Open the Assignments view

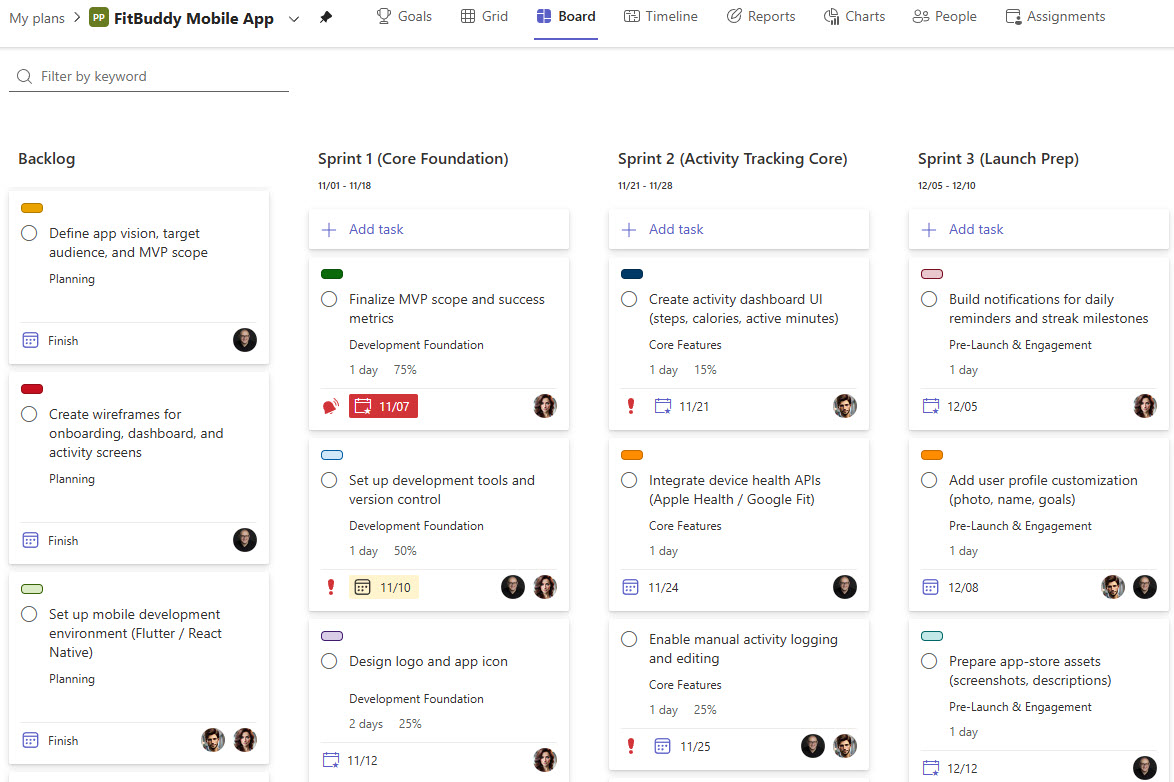coord(1055,16)
